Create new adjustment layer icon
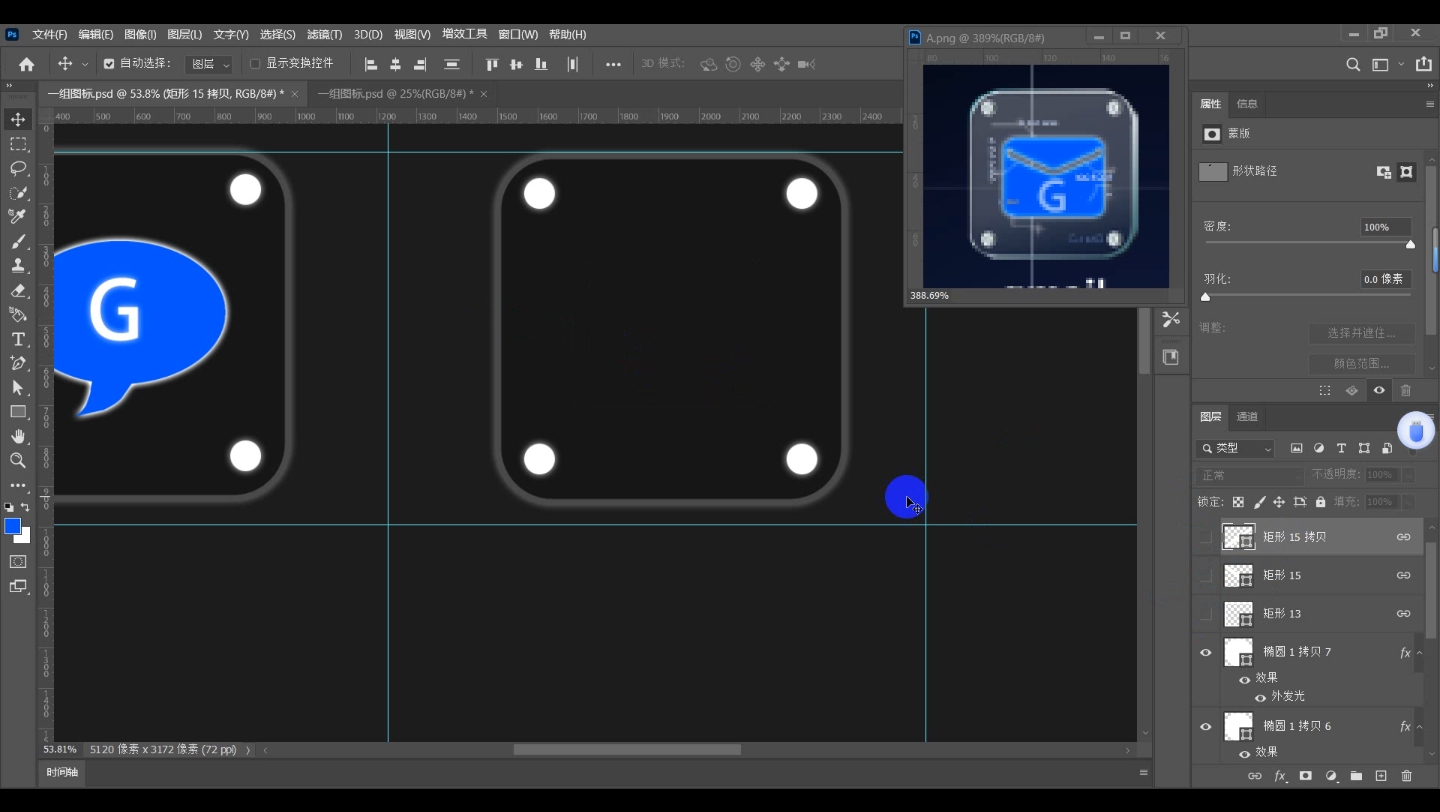 [1331, 776]
